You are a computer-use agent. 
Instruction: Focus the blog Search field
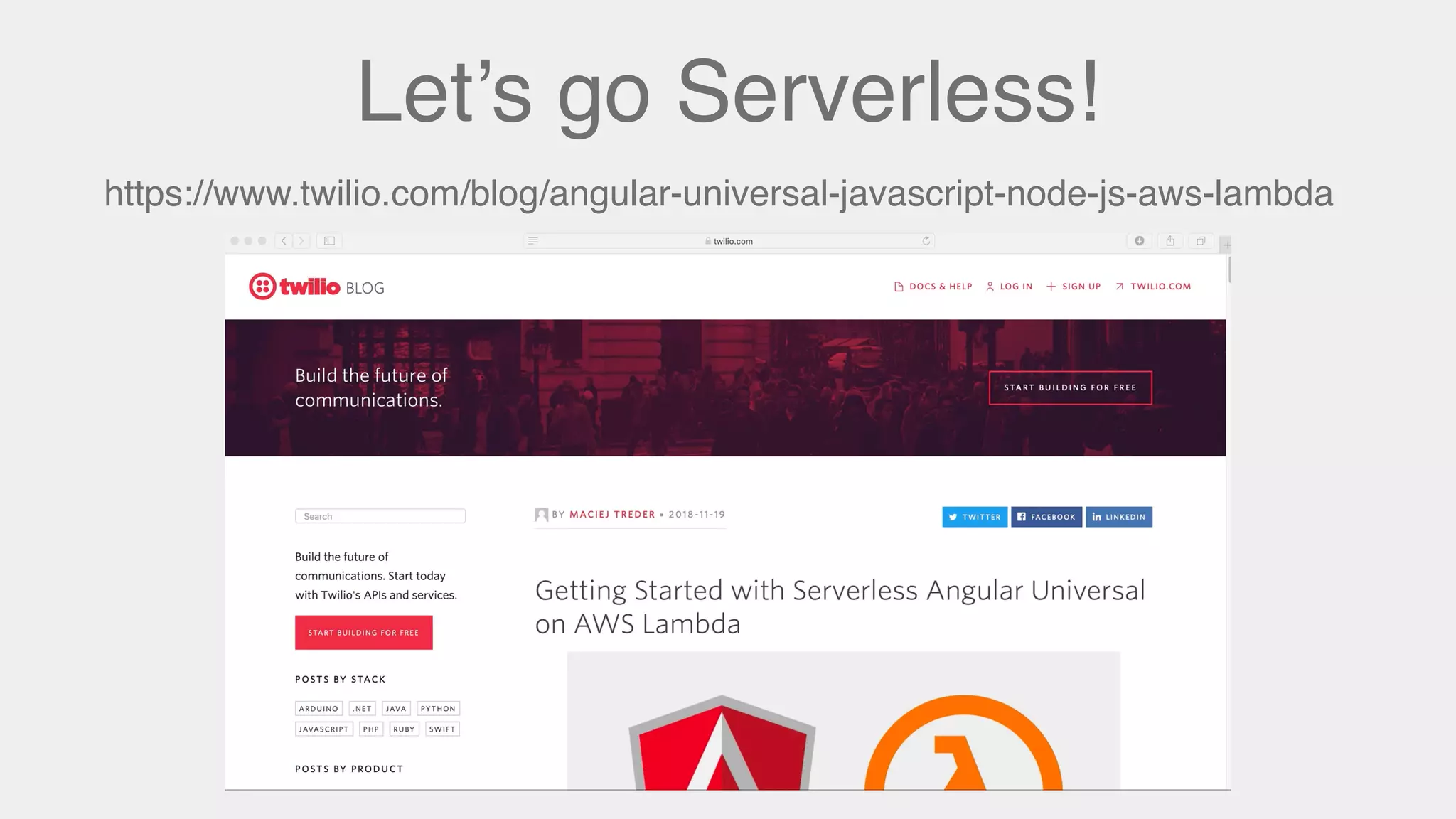380,516
